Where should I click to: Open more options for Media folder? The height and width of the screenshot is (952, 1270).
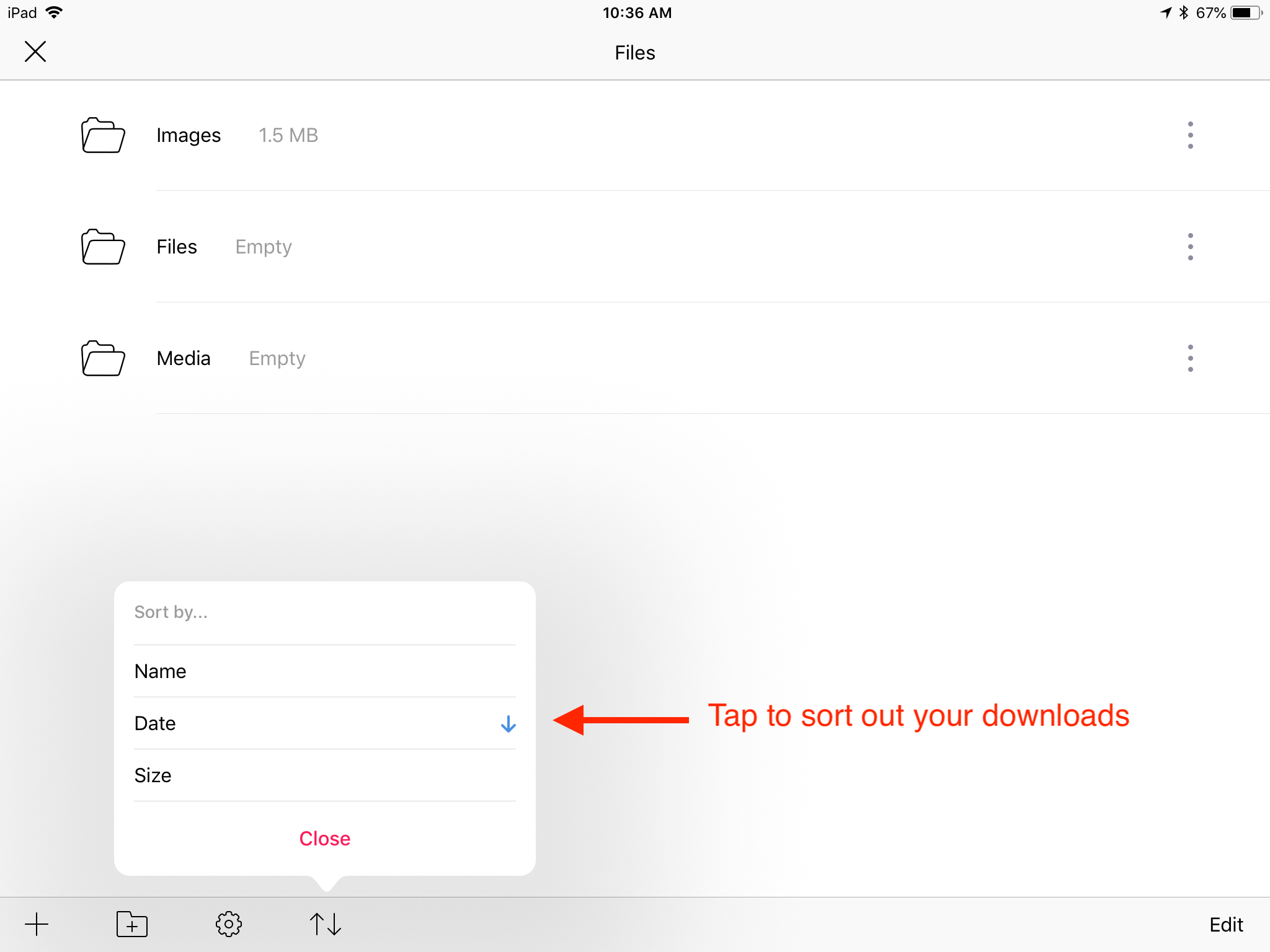coord(1190,358)
